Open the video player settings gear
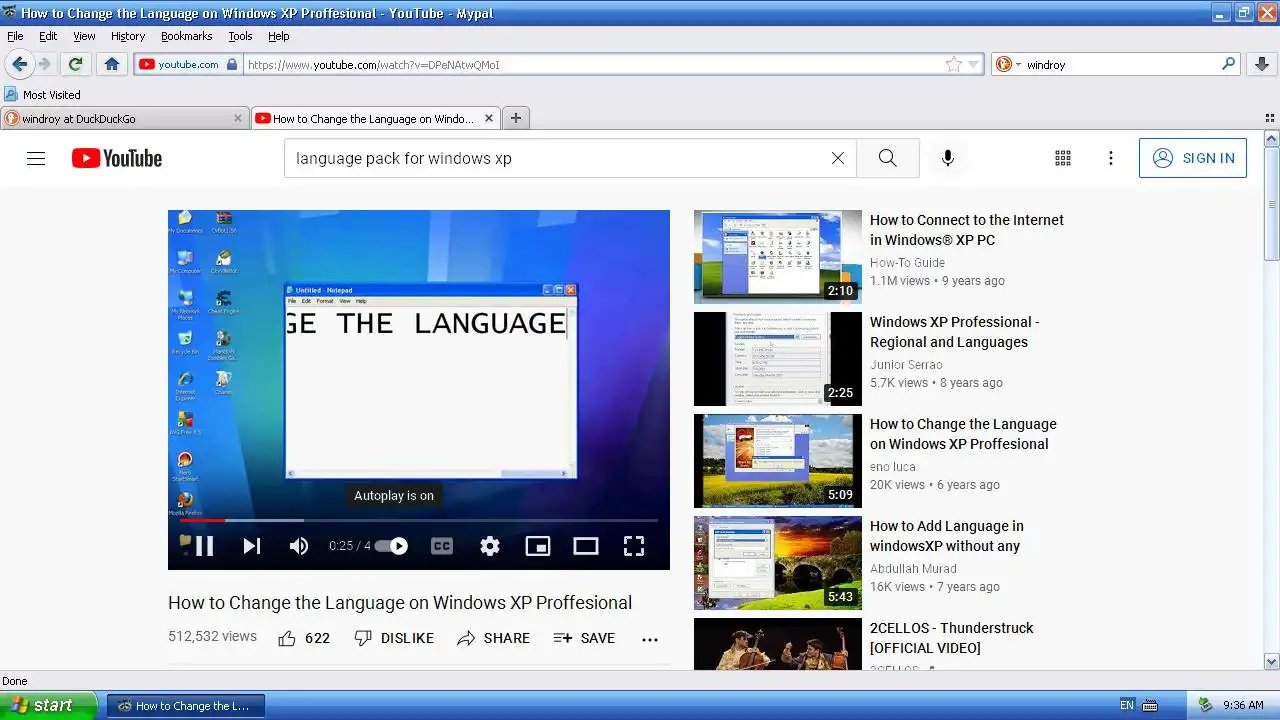The width and height of the screenshot is (1280, 720). (490, 546)
